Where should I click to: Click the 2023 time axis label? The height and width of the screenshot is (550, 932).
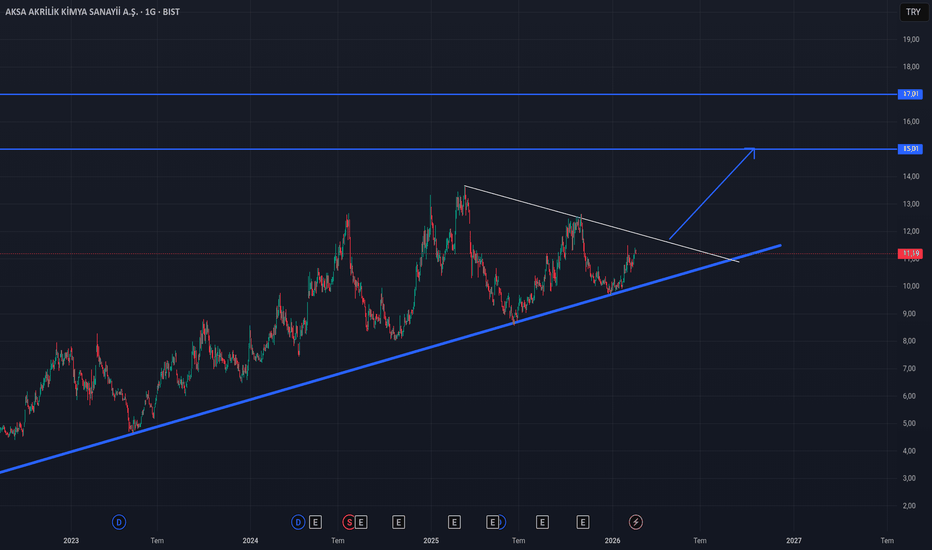(x=71, y=540)
